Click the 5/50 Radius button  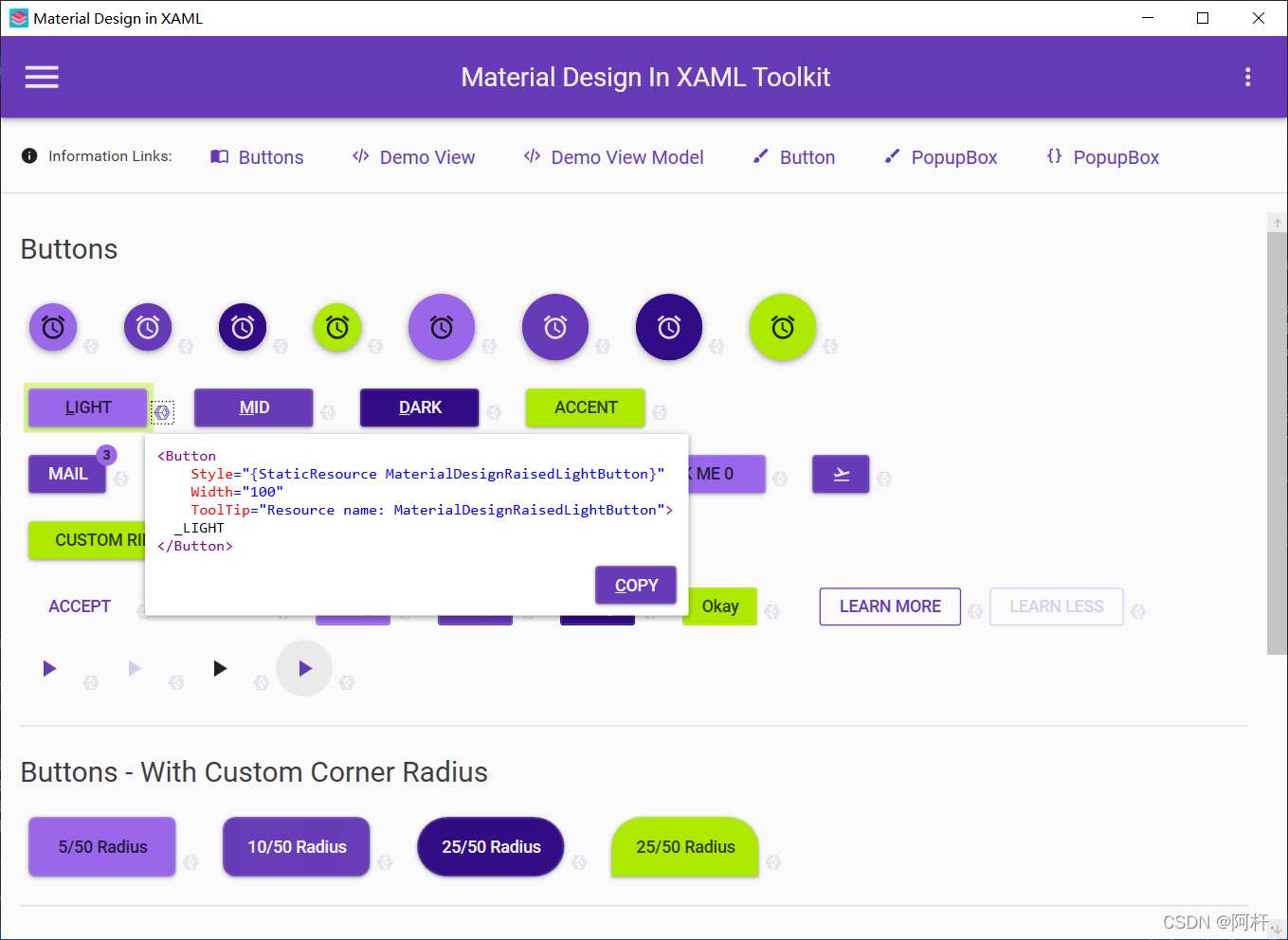(x=102, y=846)
